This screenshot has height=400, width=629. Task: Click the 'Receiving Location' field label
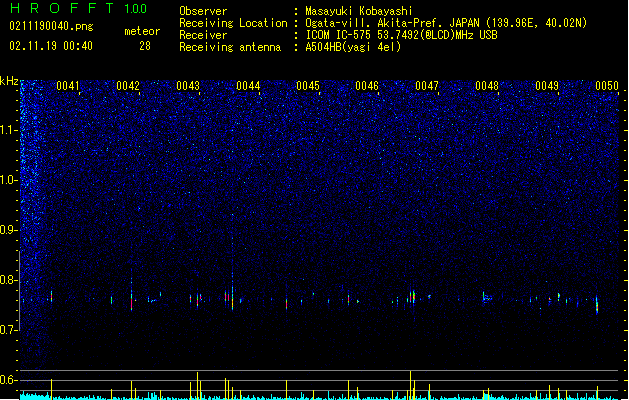pos(233,23)
